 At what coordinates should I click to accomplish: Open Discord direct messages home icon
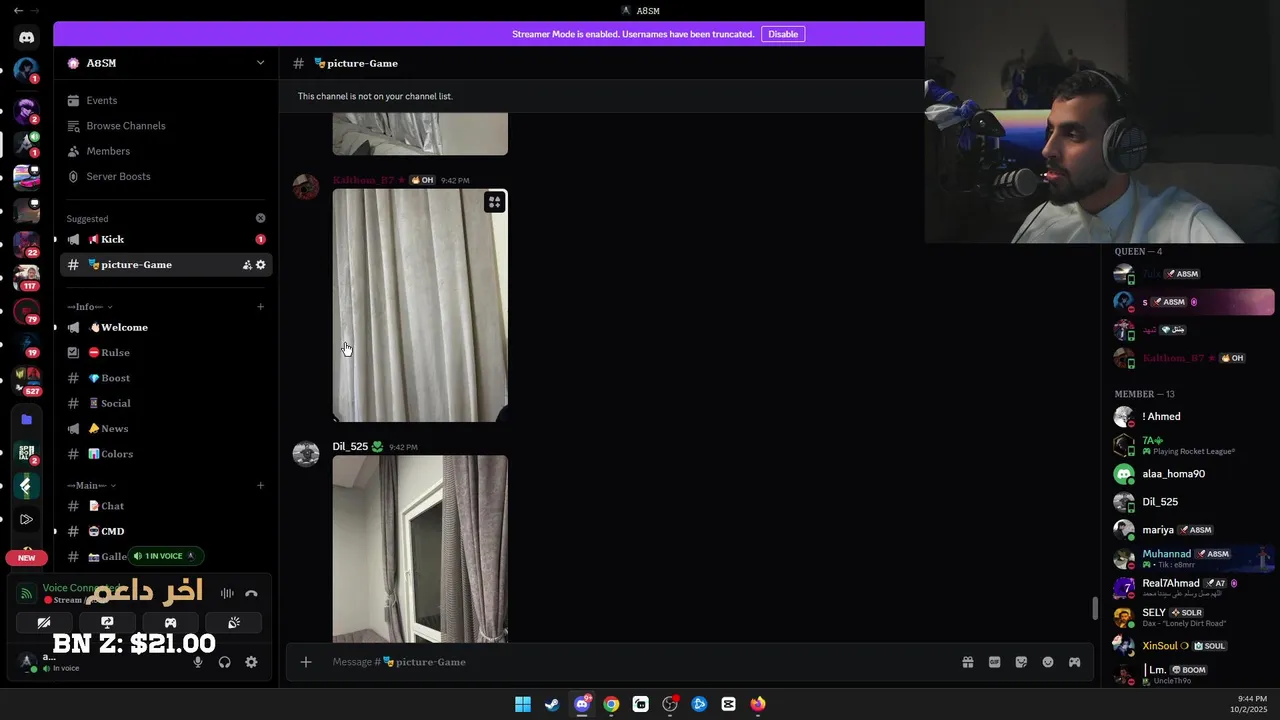click(x=27, y=38)
